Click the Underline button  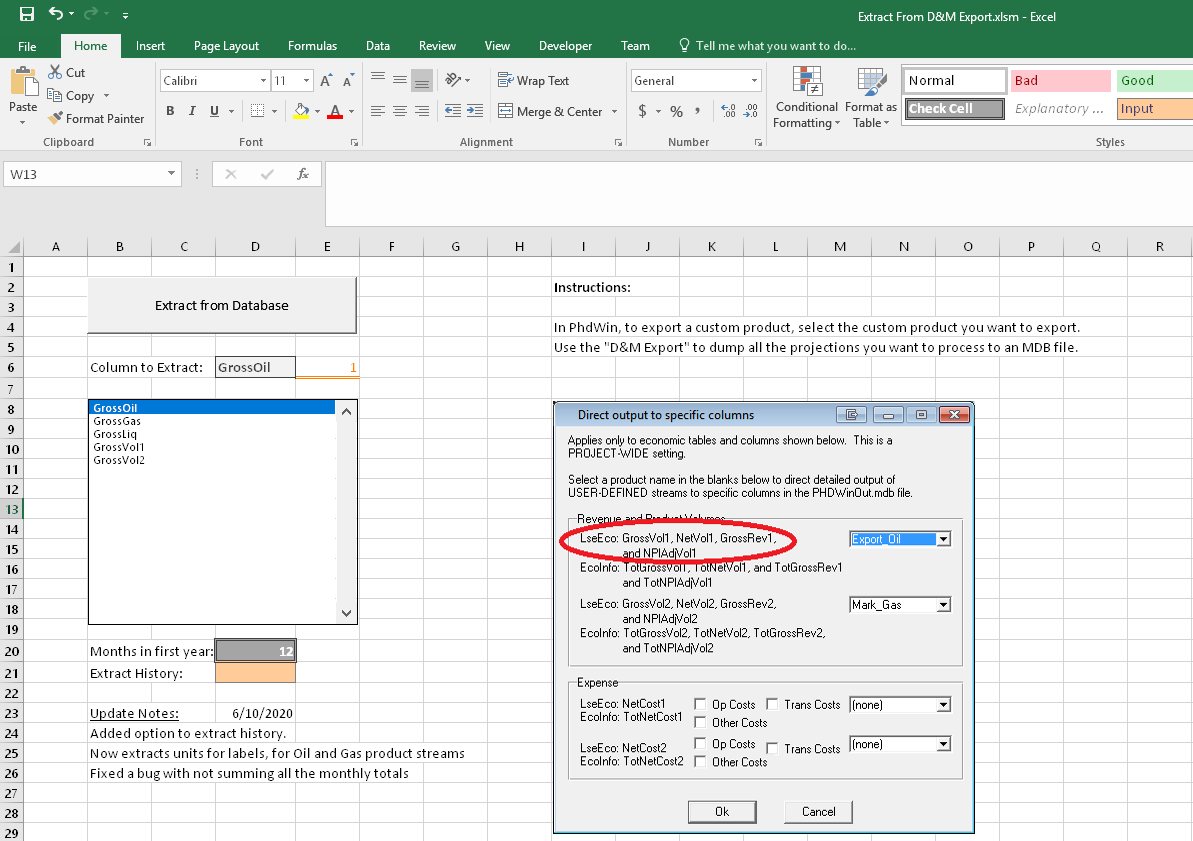[214, 111]
